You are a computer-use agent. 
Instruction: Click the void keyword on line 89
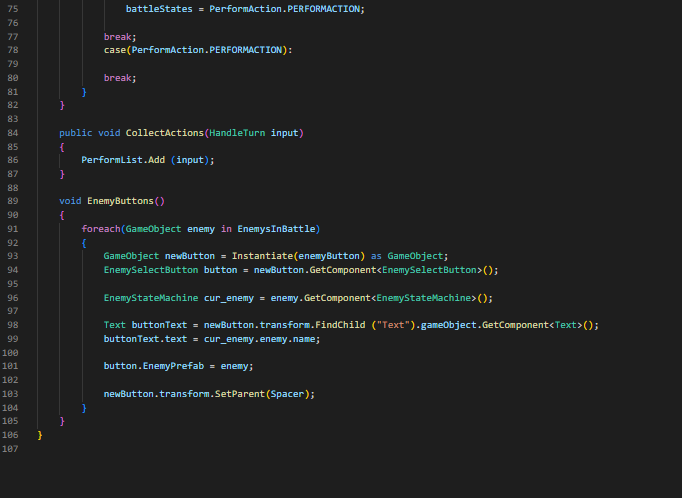[70, 201]
